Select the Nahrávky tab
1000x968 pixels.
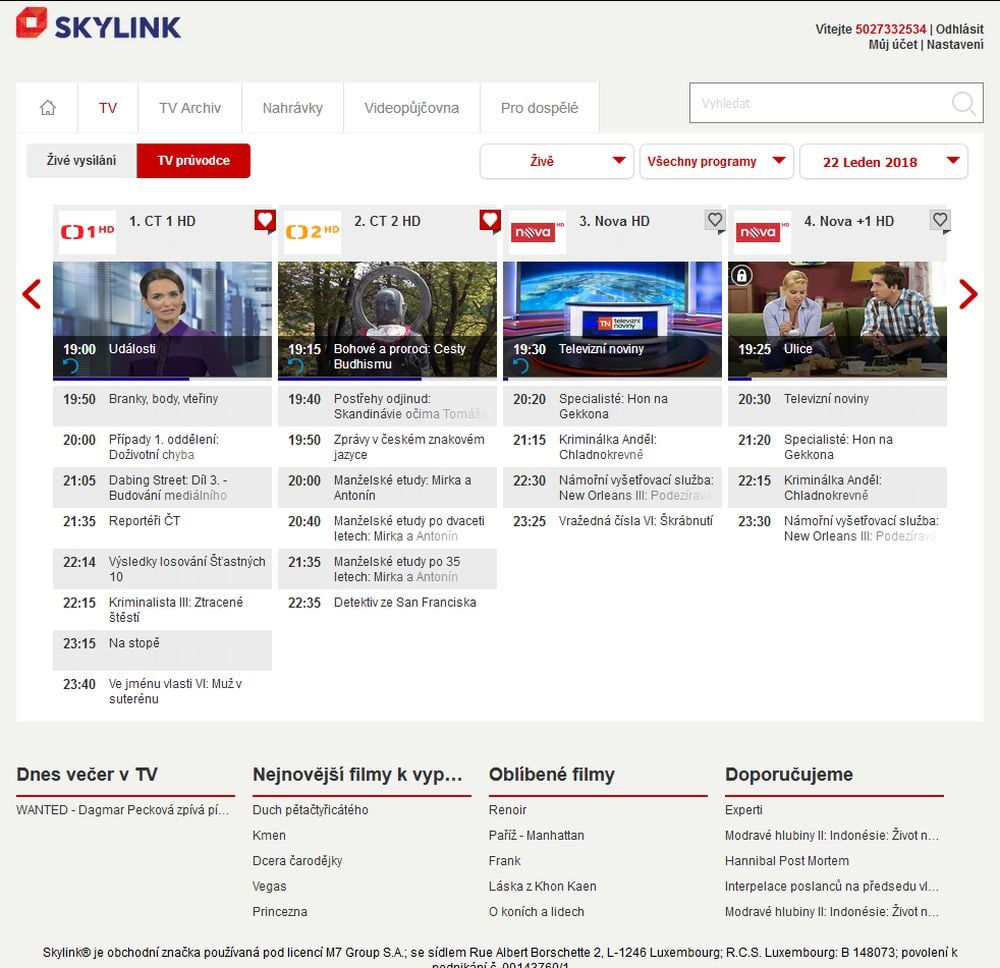click(293, 107)
